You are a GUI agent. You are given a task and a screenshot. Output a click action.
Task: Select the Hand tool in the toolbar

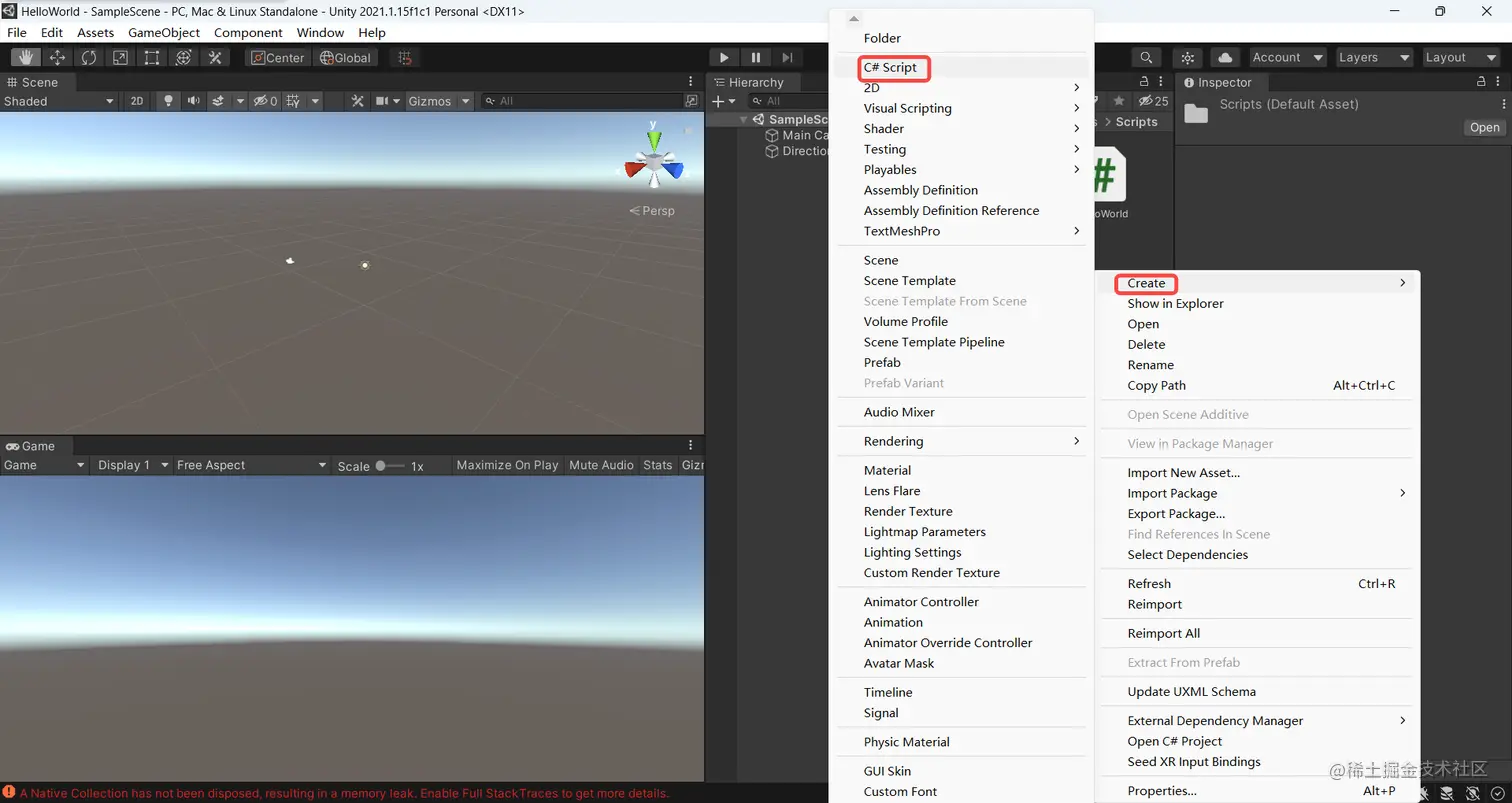26,58
